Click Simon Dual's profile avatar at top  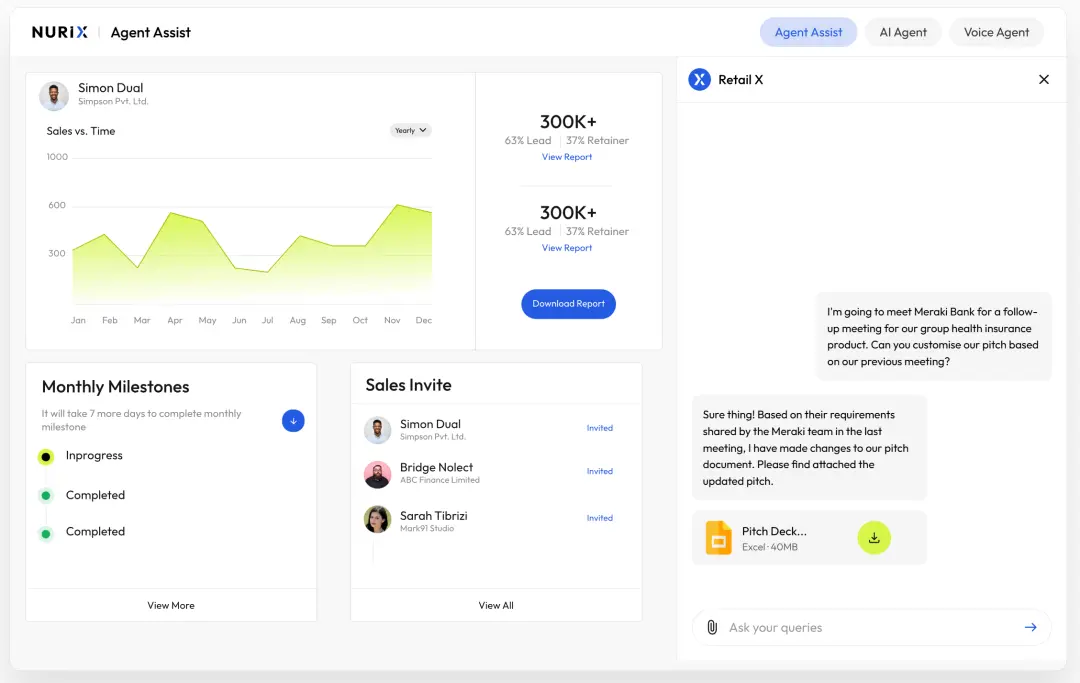54,96
